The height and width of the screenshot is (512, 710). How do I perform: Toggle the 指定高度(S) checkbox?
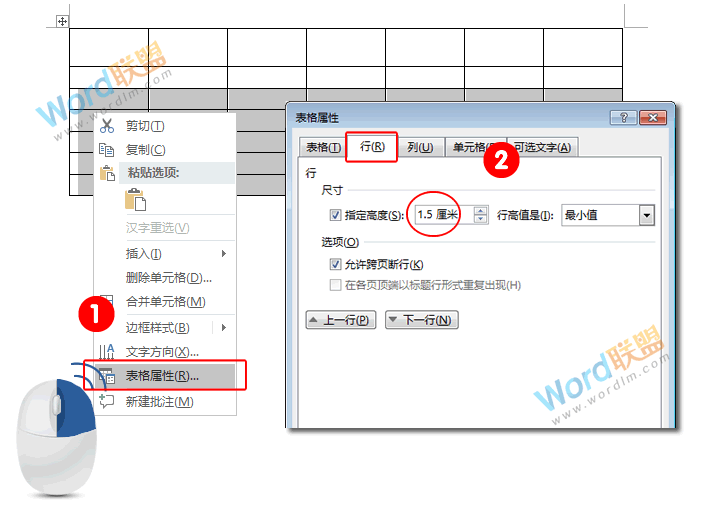tap(335, 215)
